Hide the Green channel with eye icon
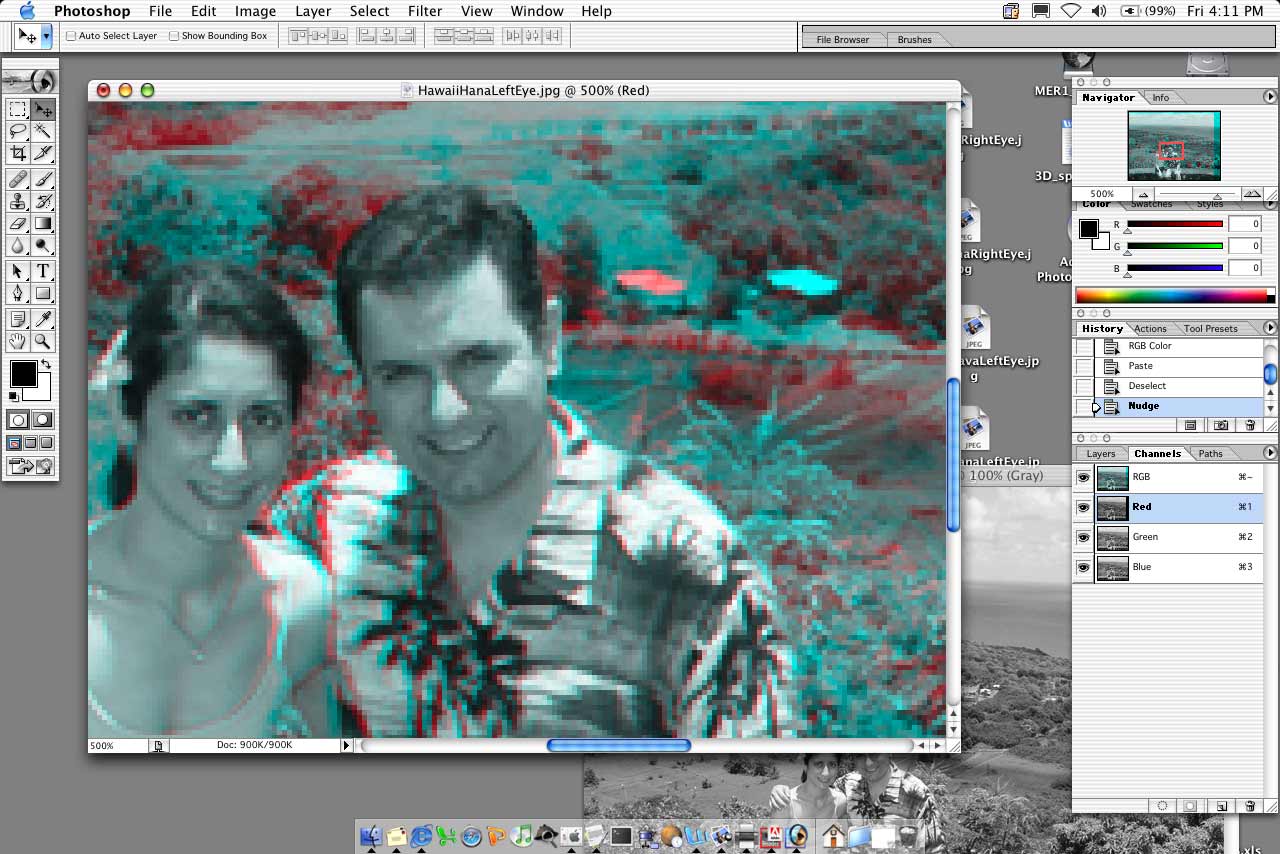 pos(1083,538)
